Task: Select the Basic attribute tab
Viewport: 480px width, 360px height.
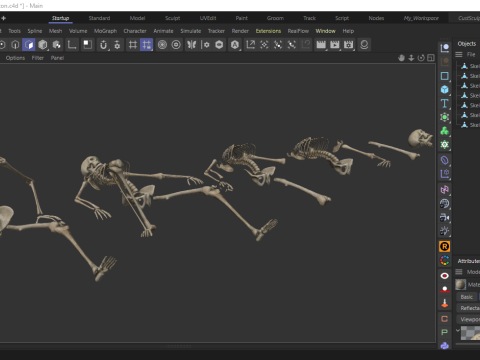Action: pos(466,297)
